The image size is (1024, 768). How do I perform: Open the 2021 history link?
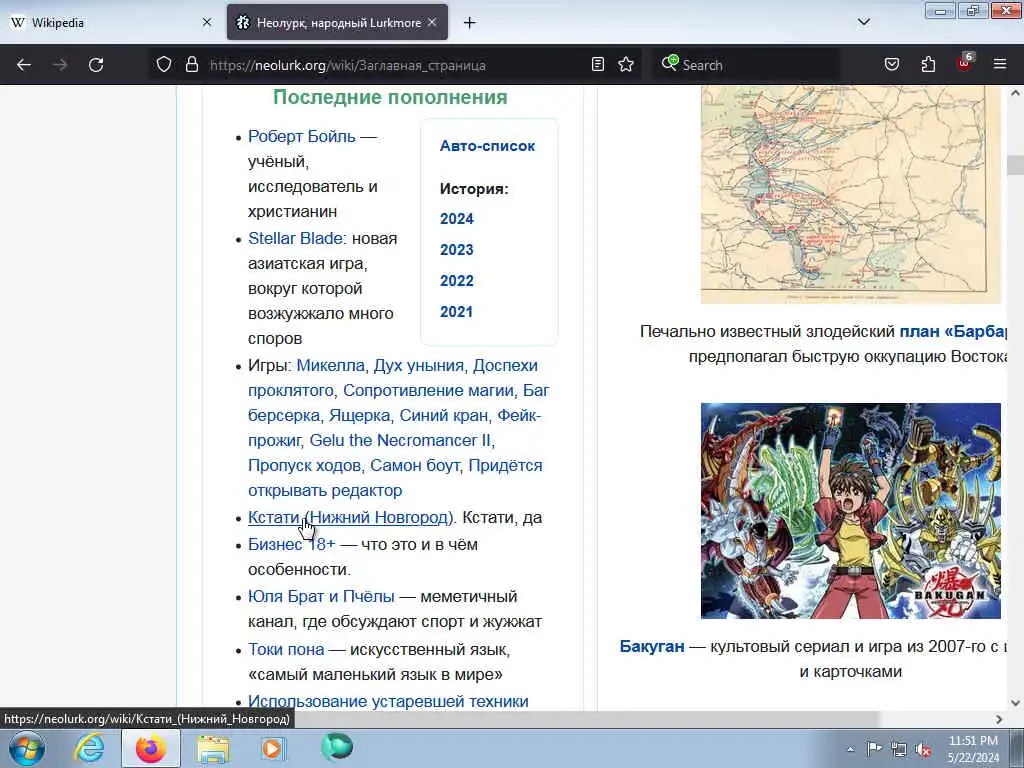tap(456, 312)
